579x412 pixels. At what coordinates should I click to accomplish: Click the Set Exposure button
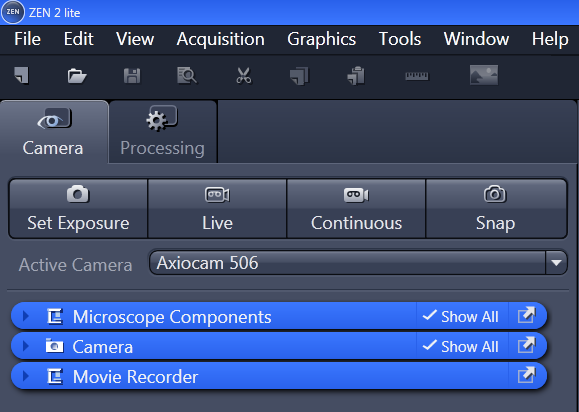tap(78, 209)
